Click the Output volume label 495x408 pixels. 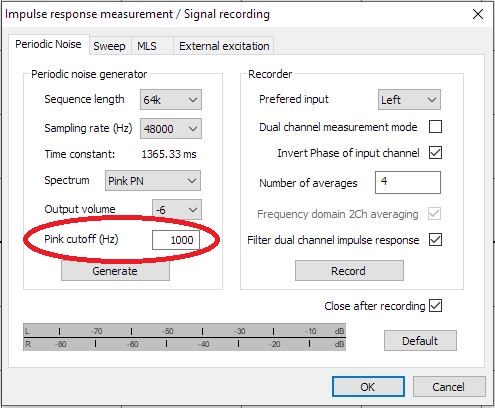click(x=80, y=209)
